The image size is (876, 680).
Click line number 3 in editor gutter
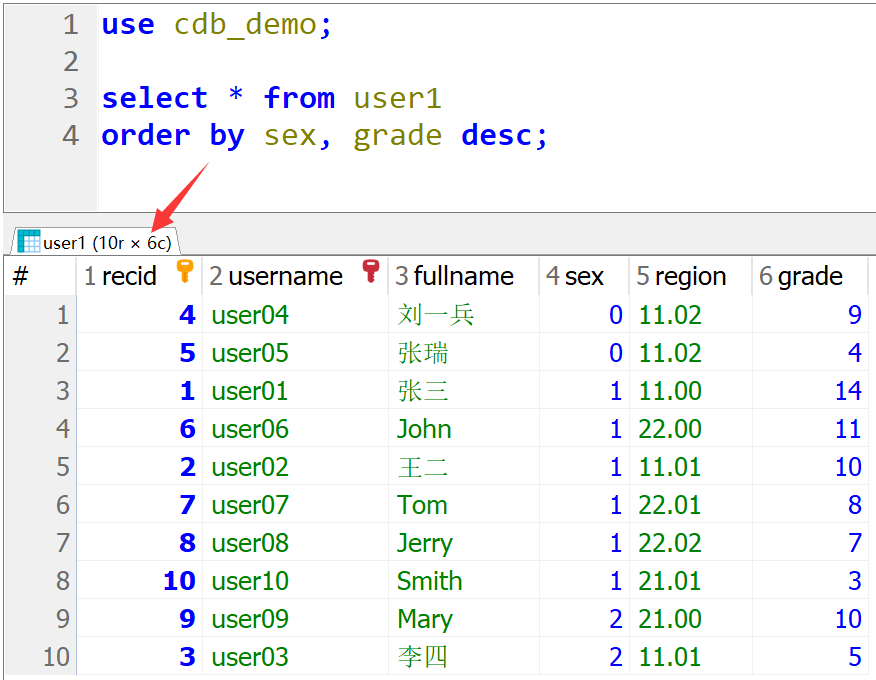point(70,98)
